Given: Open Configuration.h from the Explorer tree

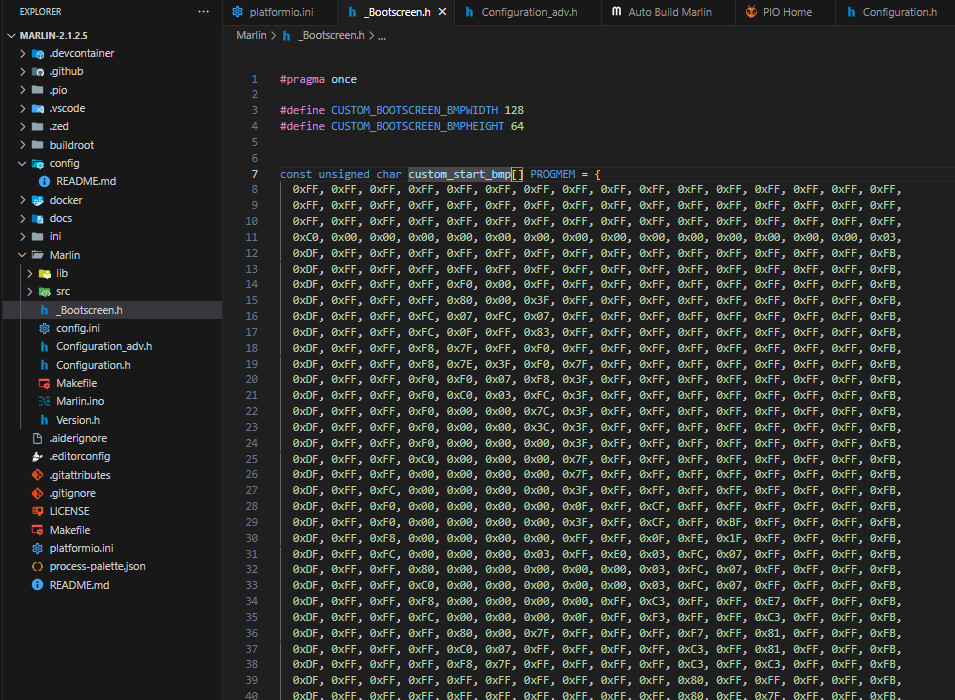Looking at the screenshot, I should [93, 365].
